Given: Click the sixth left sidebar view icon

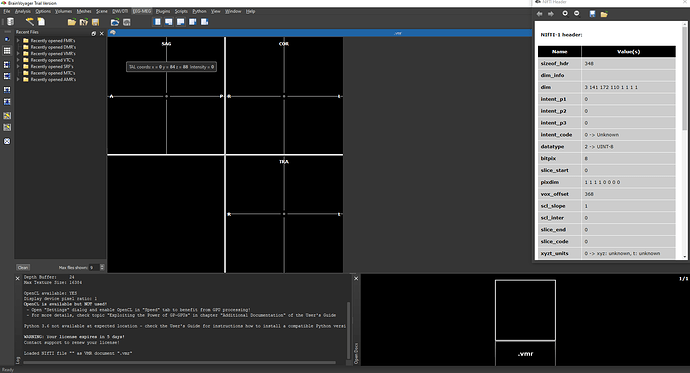Looking at the screenshot, I should coord(7,102).
